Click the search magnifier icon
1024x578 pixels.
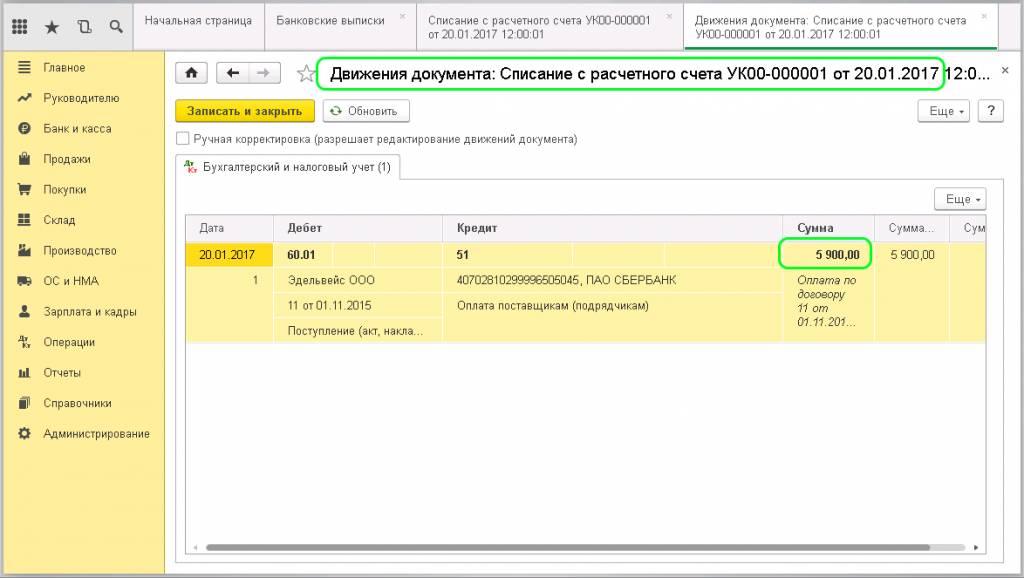(x=116, y=26)
